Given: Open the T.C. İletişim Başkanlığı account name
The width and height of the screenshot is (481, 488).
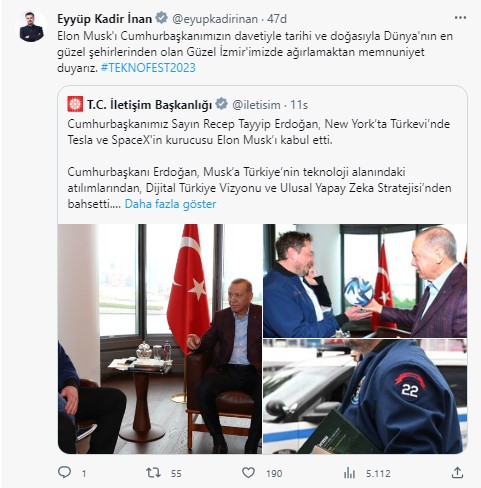Looking at the screenshot, I should 149,105.
